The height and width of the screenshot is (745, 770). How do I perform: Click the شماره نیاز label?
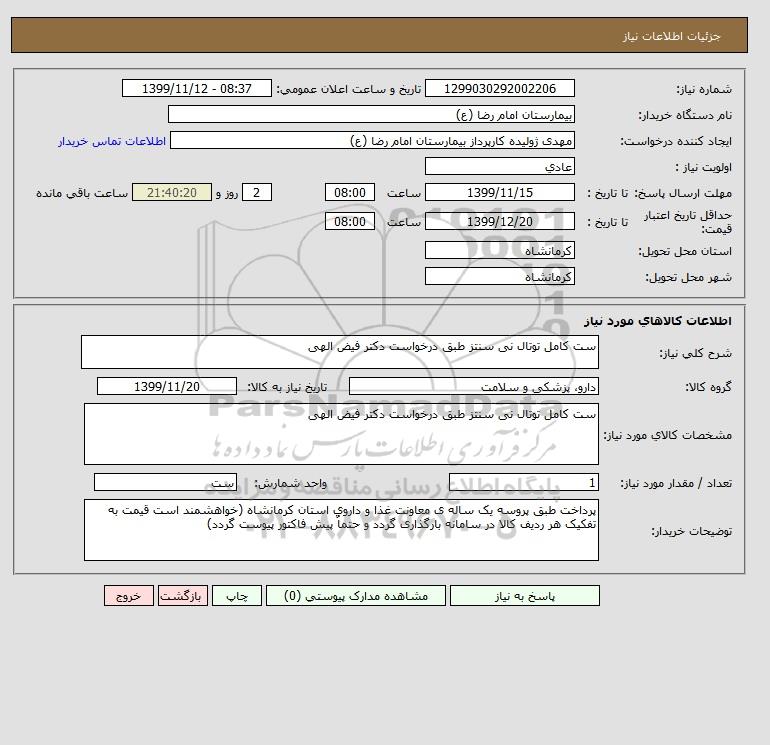704,89
